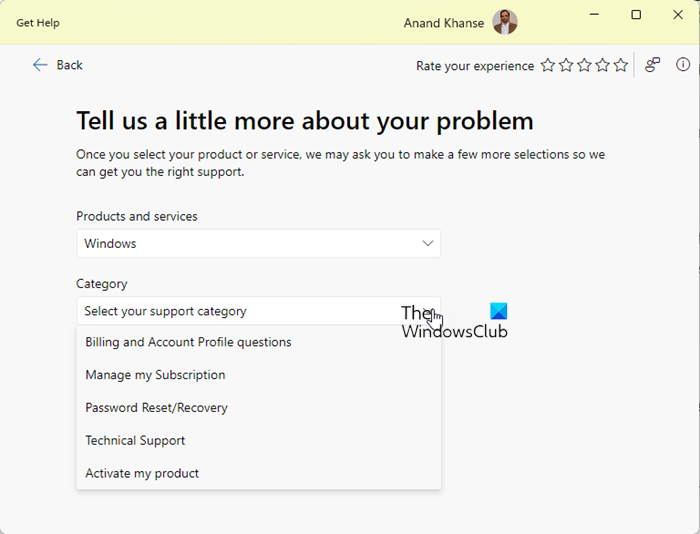The width and height of the screenshot is (700, 534).
Task: Click the Windows dropdown chevron arrow
Action: click(x=428, y=243)
